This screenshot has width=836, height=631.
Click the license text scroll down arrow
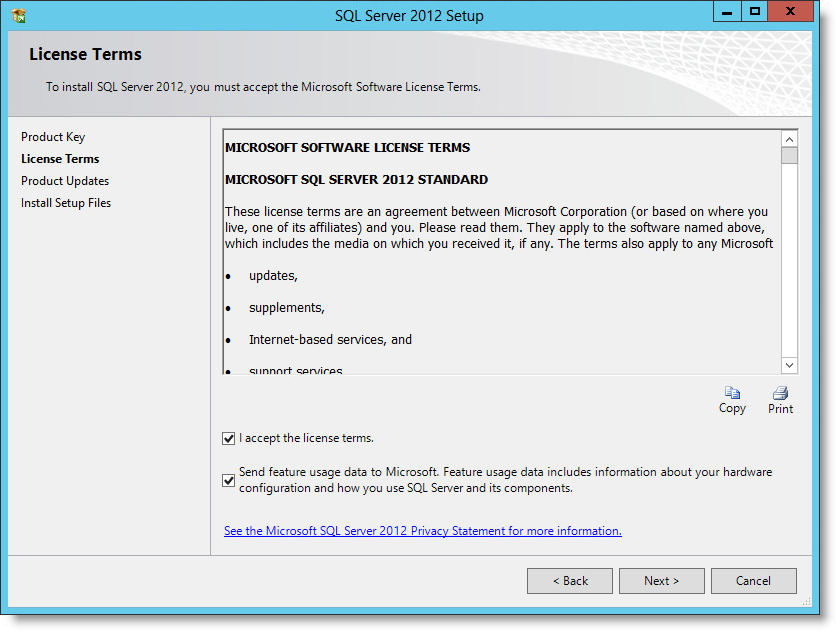tap(789, 365)
